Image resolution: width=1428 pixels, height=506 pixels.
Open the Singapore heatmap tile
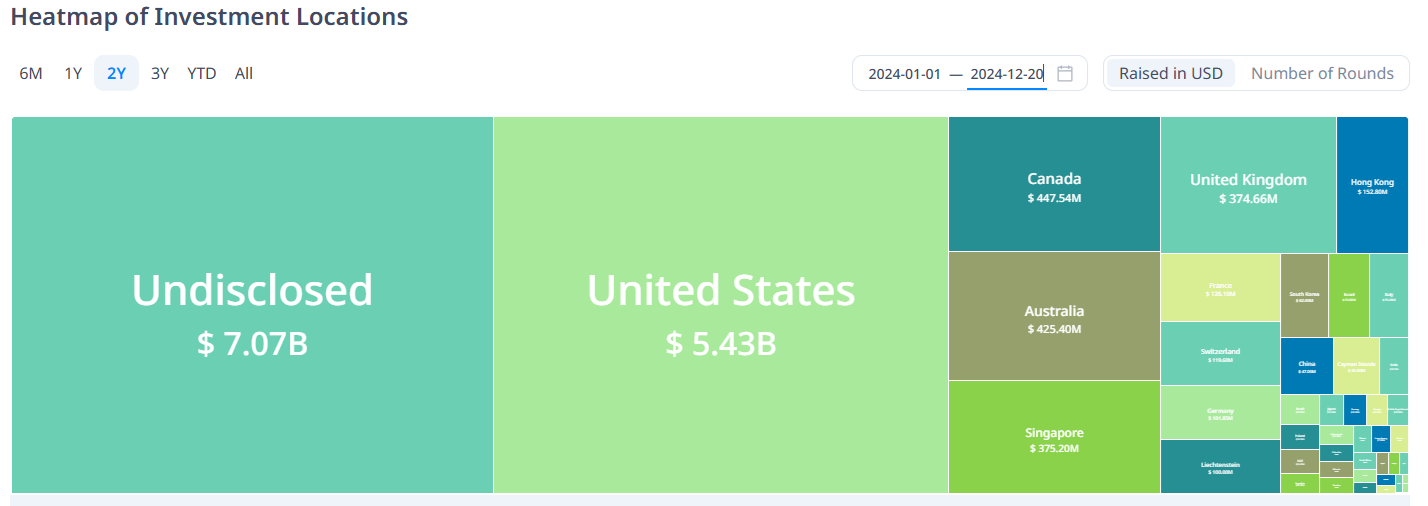pyautogui.click(x=1054, y=437)
